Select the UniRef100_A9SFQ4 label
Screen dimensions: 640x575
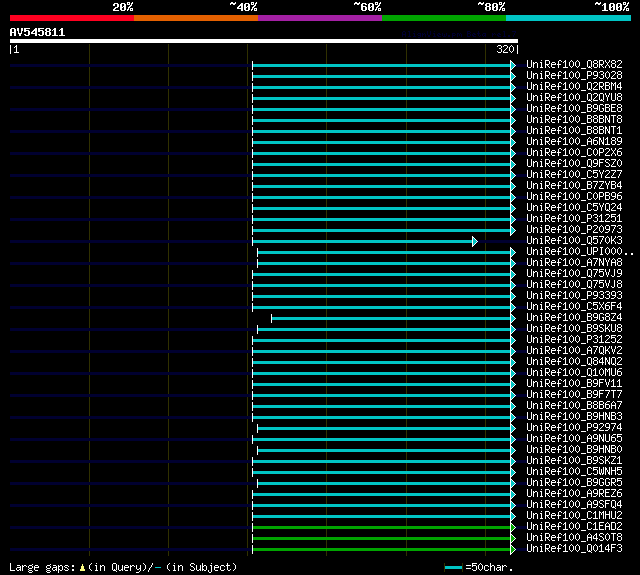[574, 505]
